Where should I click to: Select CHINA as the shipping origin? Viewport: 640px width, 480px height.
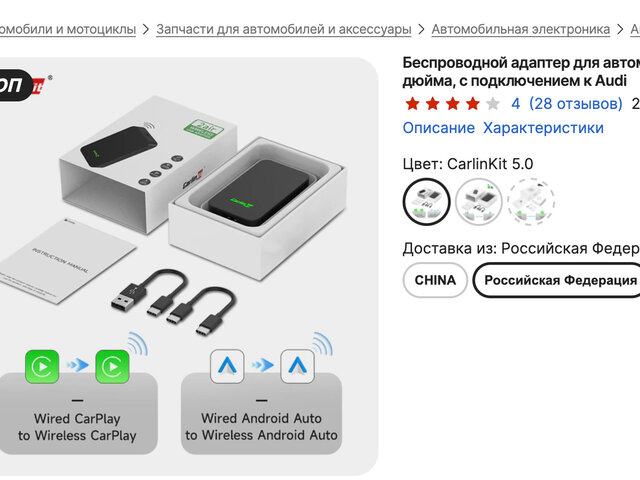click(435, 280)
